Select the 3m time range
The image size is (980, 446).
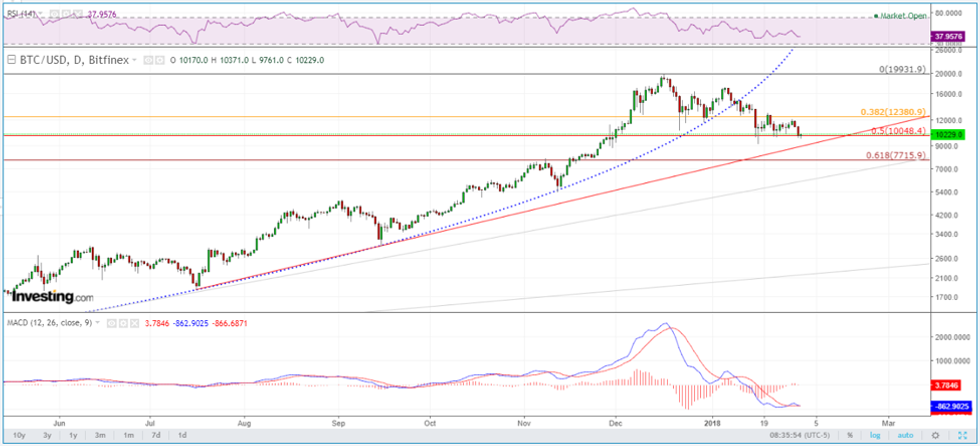tap(102, 436)
